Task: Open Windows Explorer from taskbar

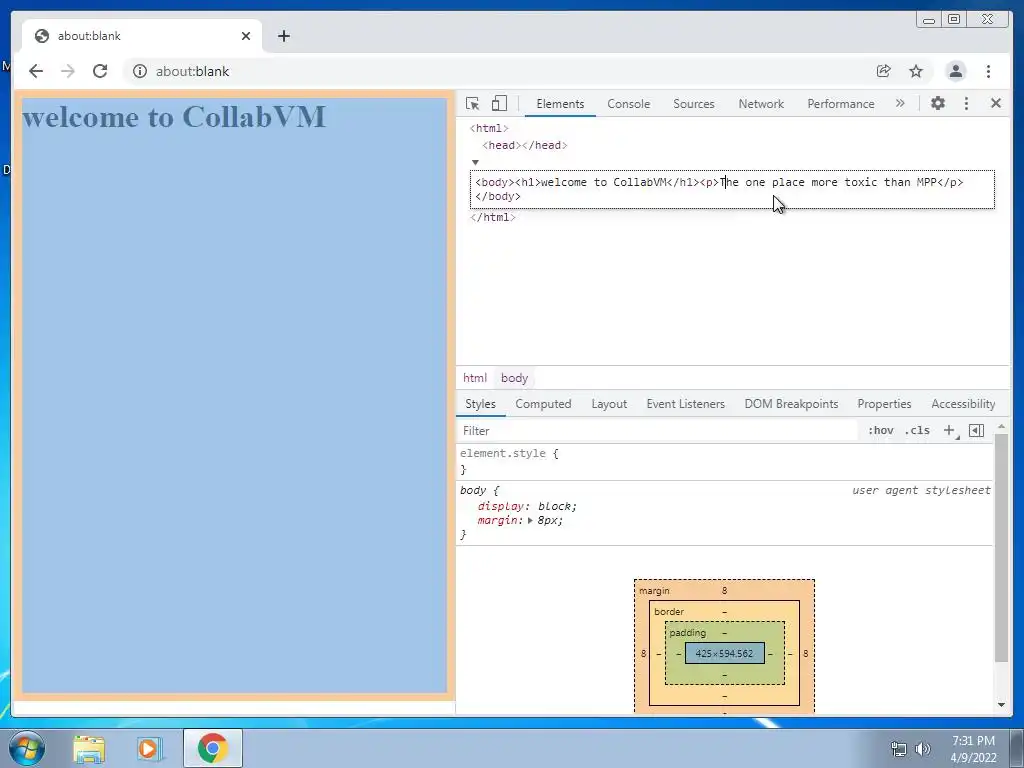Action: [89, 748]
